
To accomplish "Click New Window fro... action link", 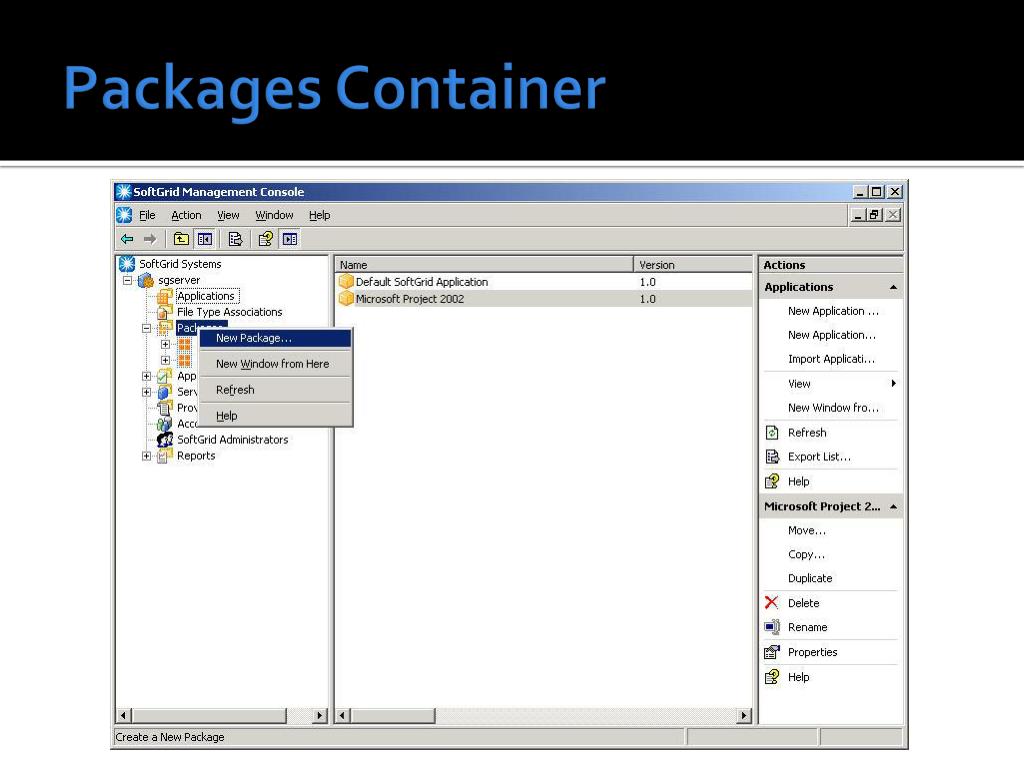I will click(833, 408).
